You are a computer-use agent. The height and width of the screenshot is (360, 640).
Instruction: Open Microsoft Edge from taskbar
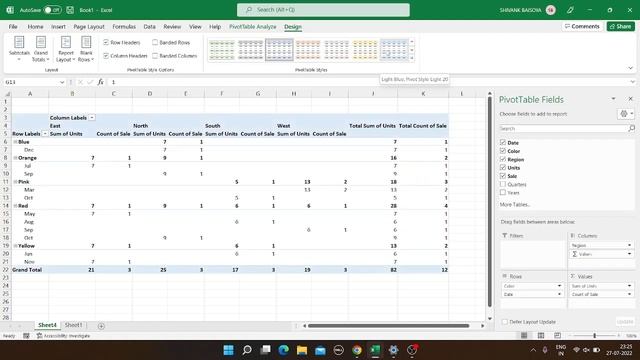click(284, 350)
